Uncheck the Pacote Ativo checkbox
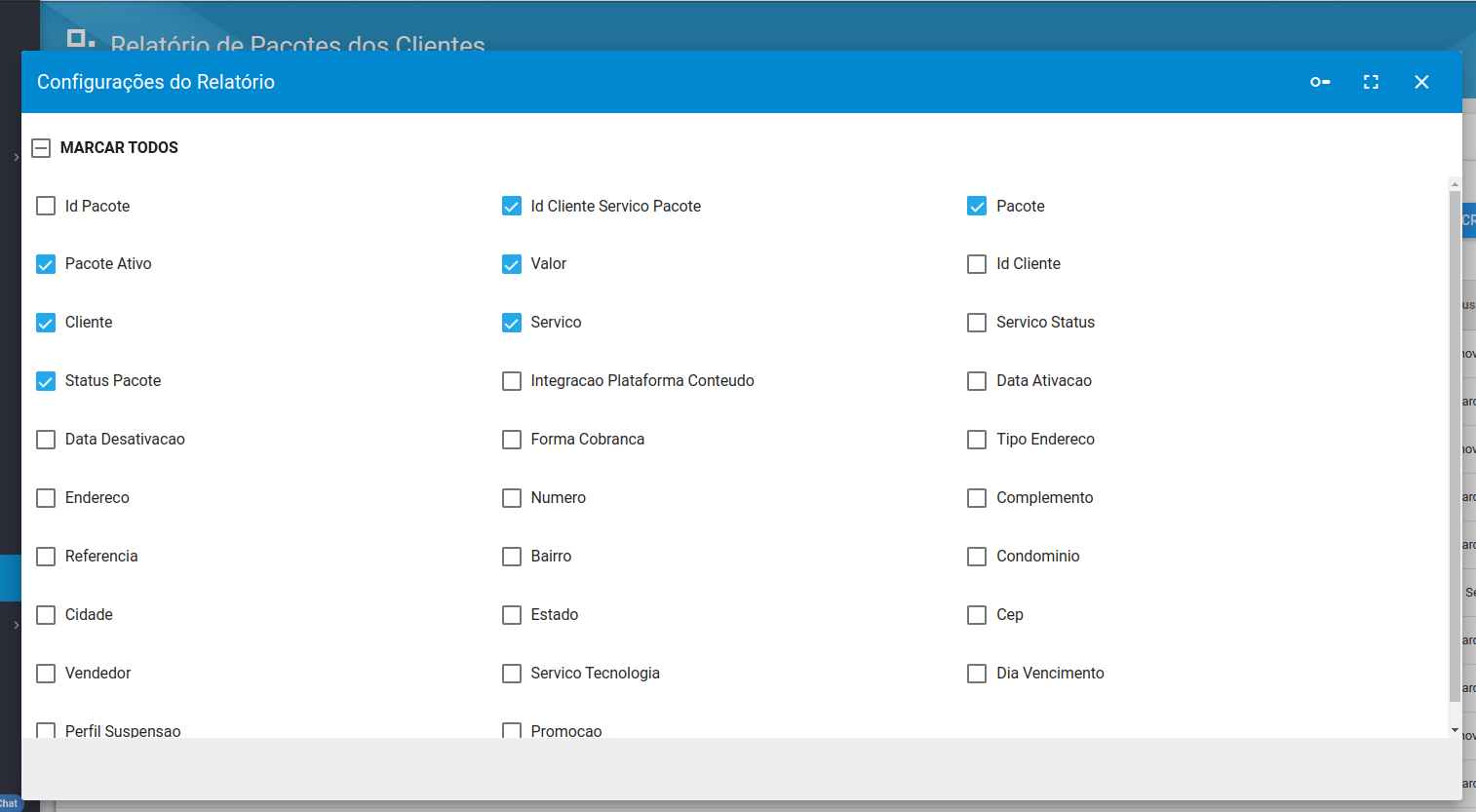1476x812 pixels. click(x=46, y=264)
